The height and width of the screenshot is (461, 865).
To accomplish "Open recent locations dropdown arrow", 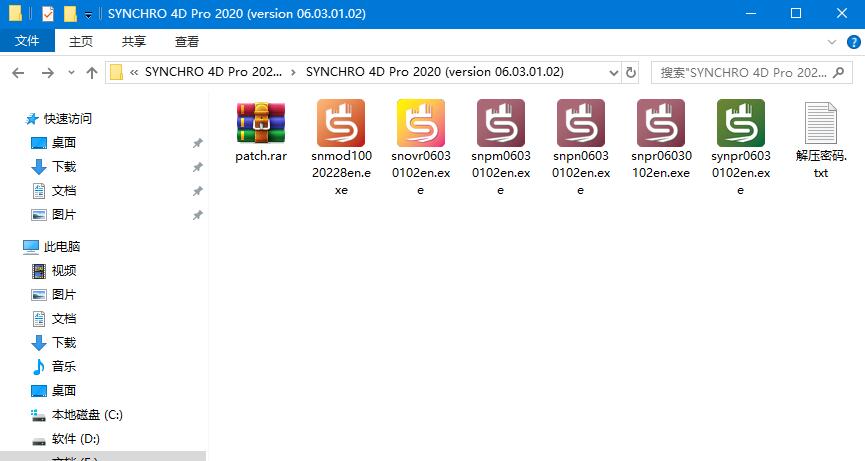I will tap(71, 72).
